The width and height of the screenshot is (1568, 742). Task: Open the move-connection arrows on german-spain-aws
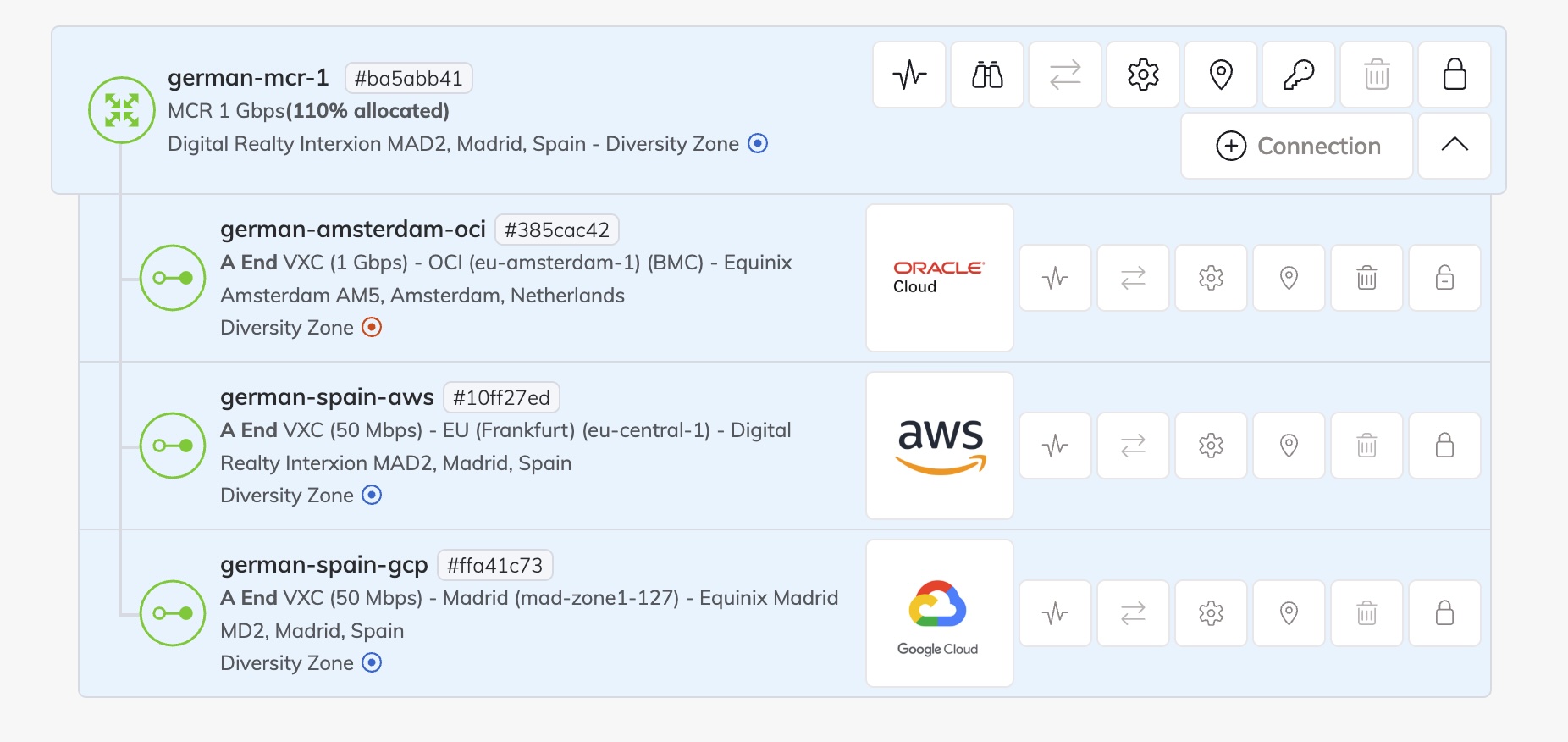[x=1133, y=446]
